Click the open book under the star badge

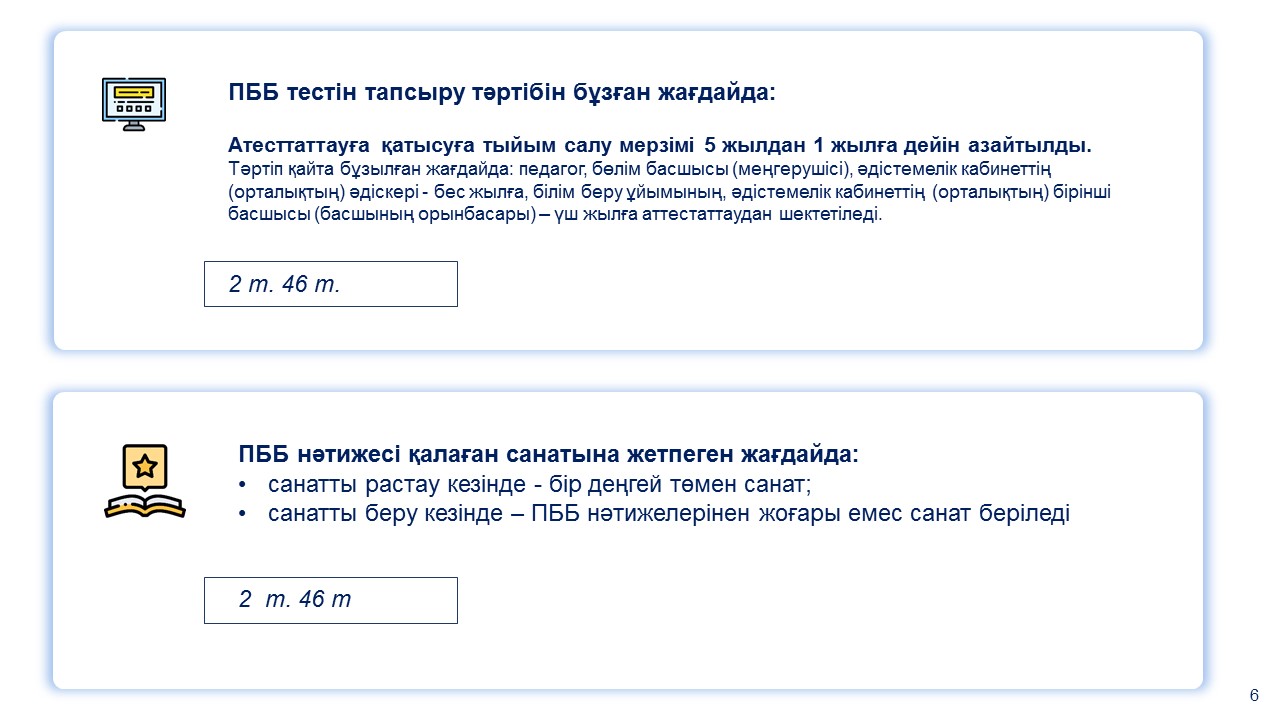(x=145, y=505)
